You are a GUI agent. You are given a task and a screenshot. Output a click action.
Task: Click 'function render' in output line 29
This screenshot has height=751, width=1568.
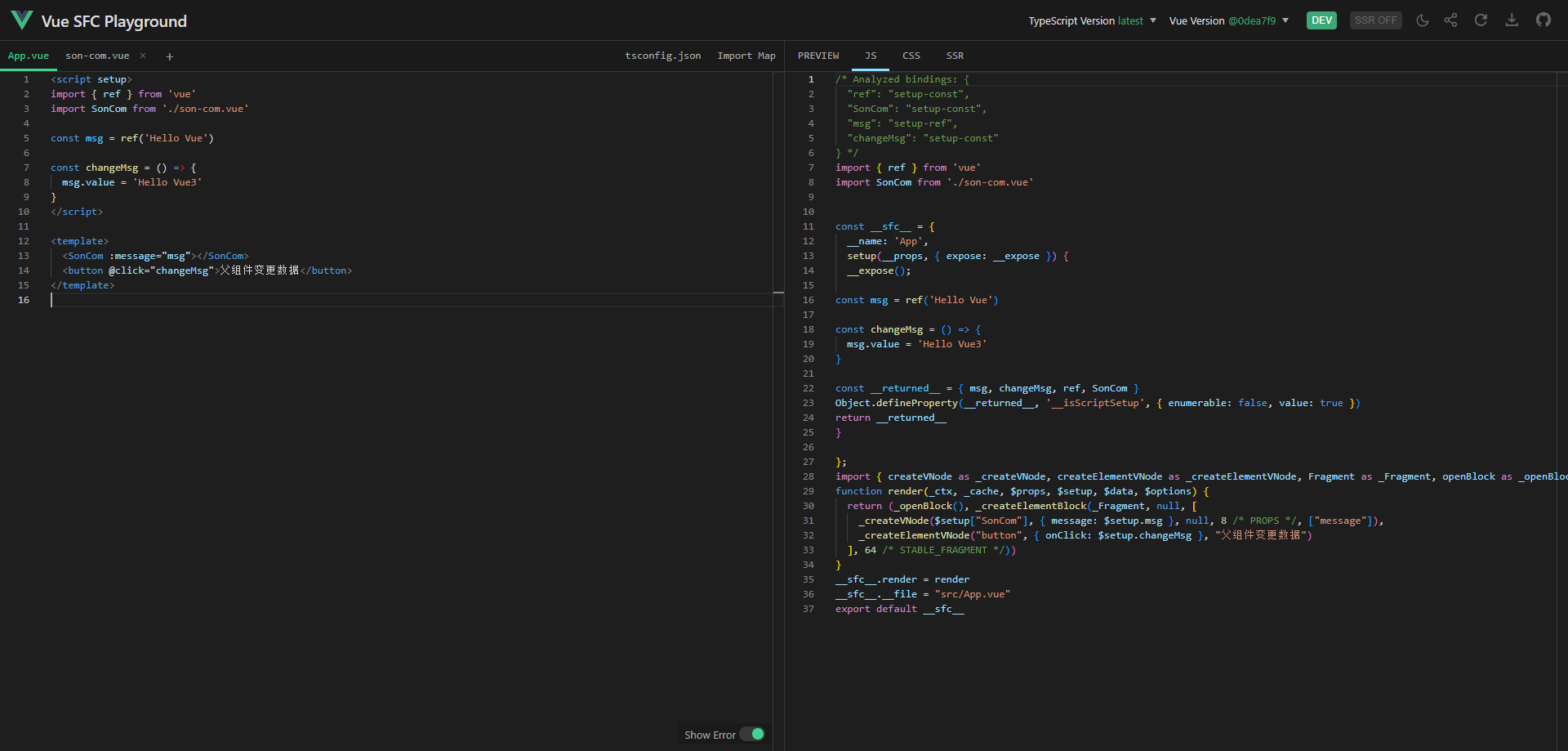[879, 491]
